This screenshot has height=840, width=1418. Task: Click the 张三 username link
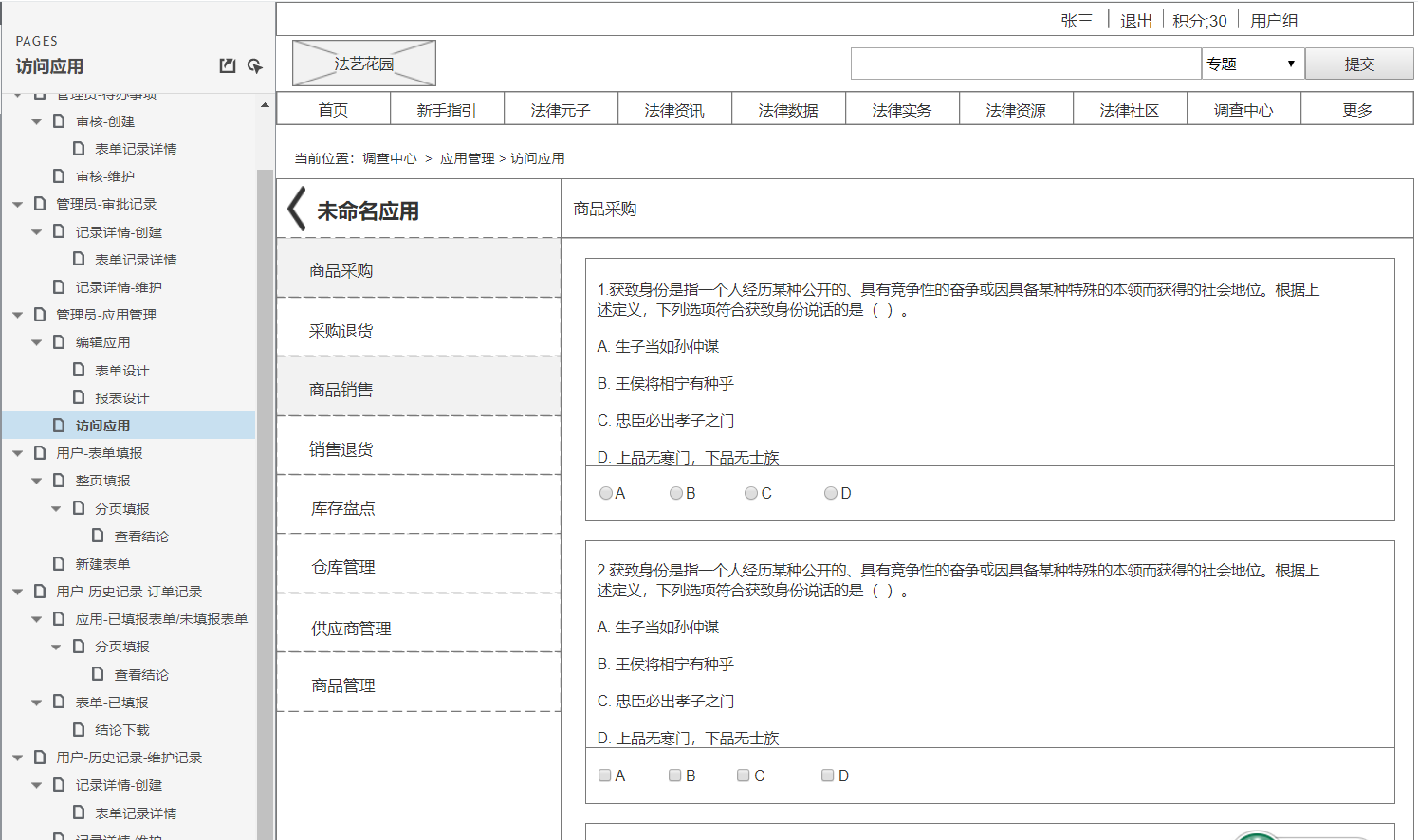point(1077,21)
